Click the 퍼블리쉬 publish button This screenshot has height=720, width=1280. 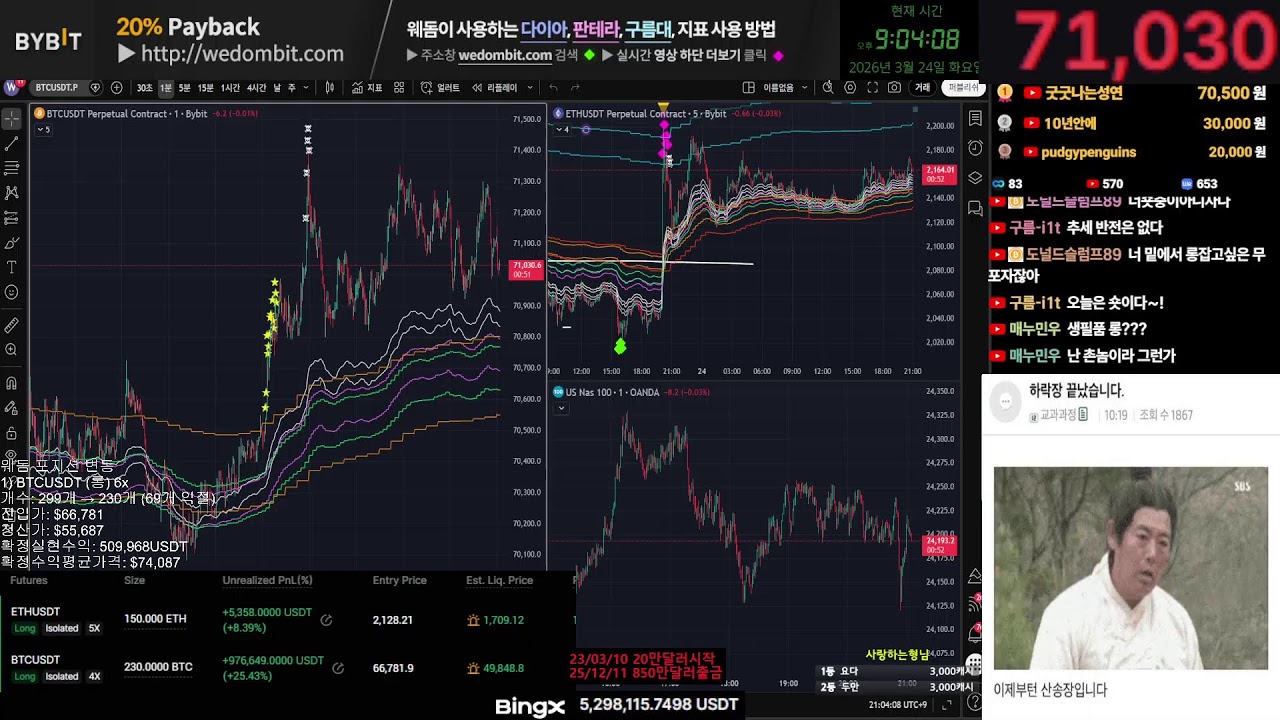coord(964,87)
